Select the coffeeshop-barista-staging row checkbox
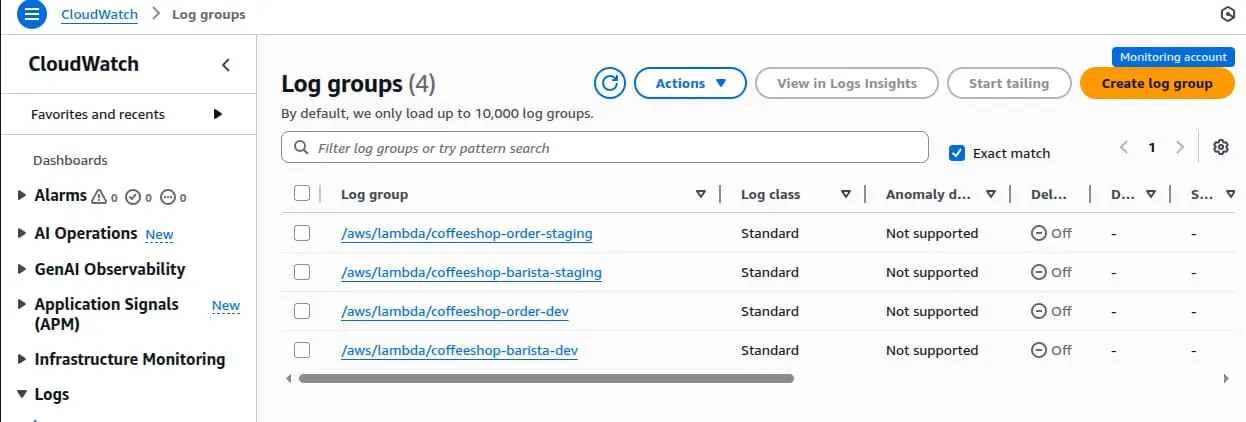Viewport: 1246px width, 422px height. [302, 272]
